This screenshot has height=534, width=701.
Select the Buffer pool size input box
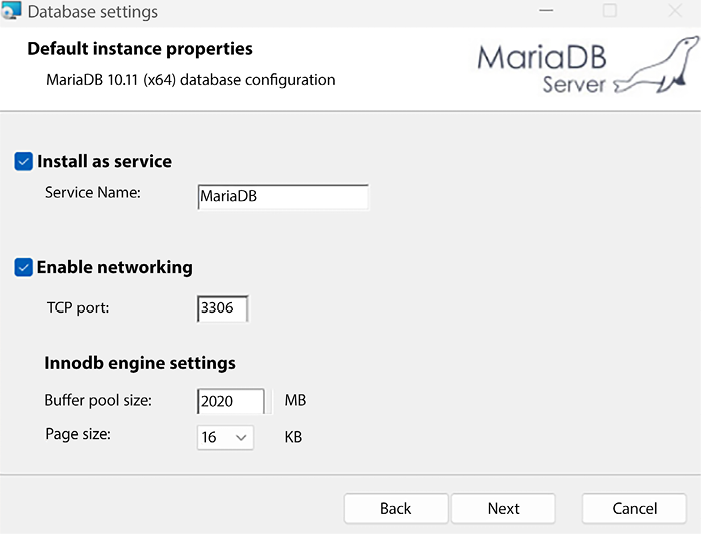(x=231, y=402)
